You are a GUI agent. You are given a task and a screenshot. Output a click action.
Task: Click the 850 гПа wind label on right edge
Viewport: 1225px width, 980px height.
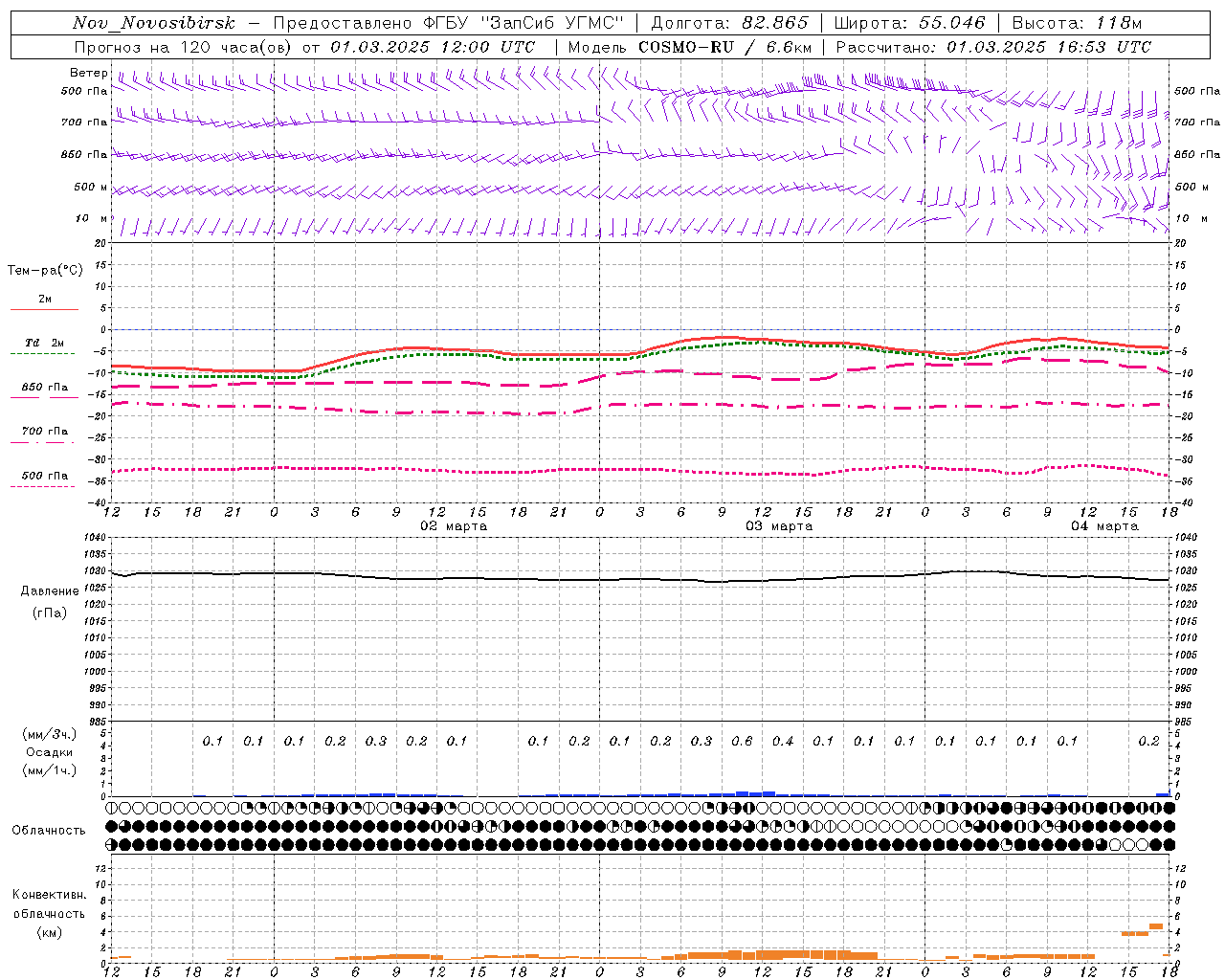(x=1197, y=154)
